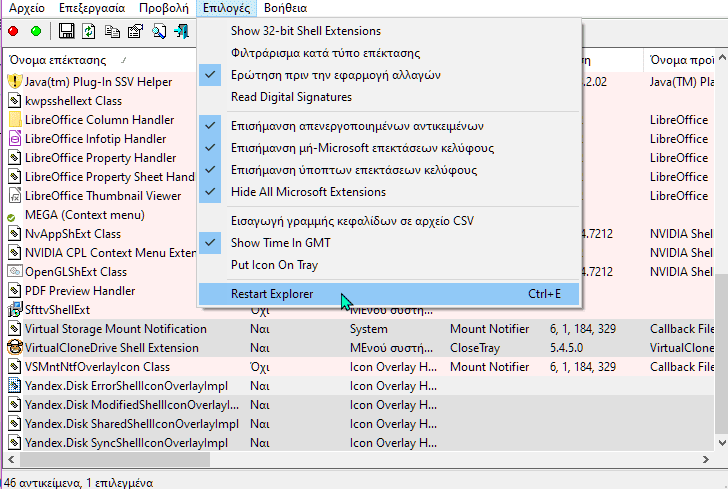728x489 pixels.
Task: Toggle Επισήμανση ύποπτων επεκτάσεων κελύφους
Action: pyautogui.click(x=389, y=170)
